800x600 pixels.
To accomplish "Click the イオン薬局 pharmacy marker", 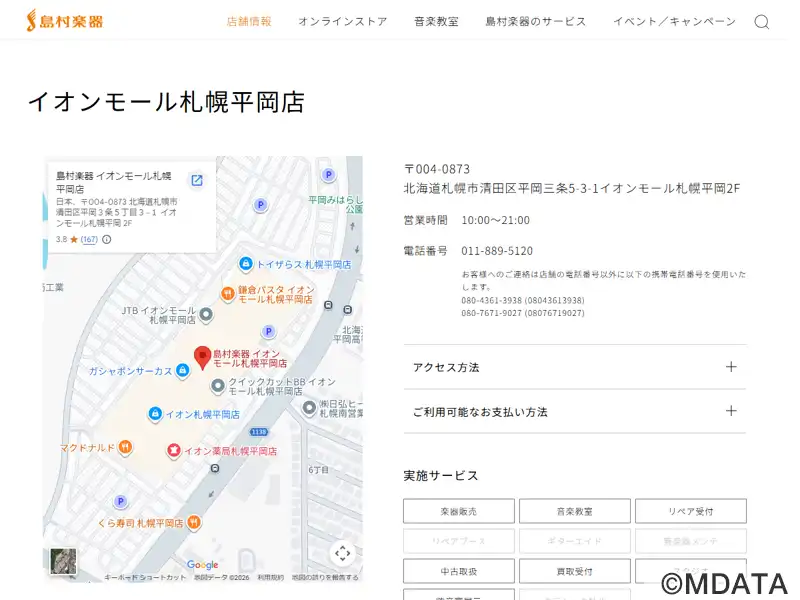I will pyautogui.click(x=174, y=451).
